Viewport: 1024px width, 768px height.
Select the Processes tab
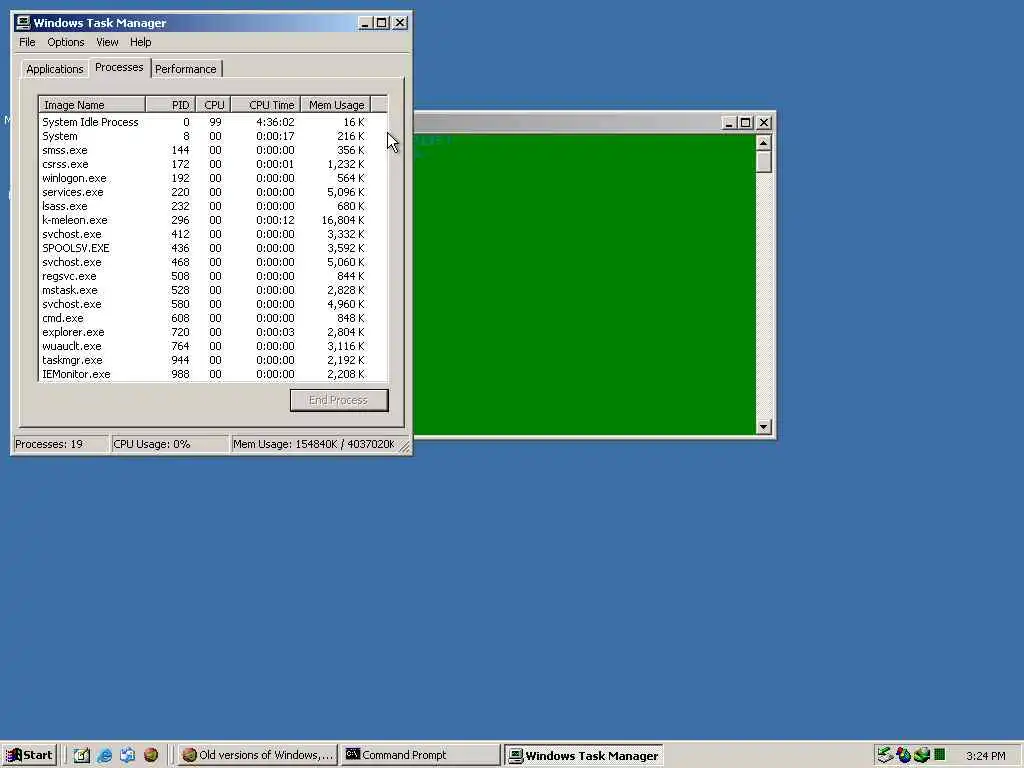(119, 67)
